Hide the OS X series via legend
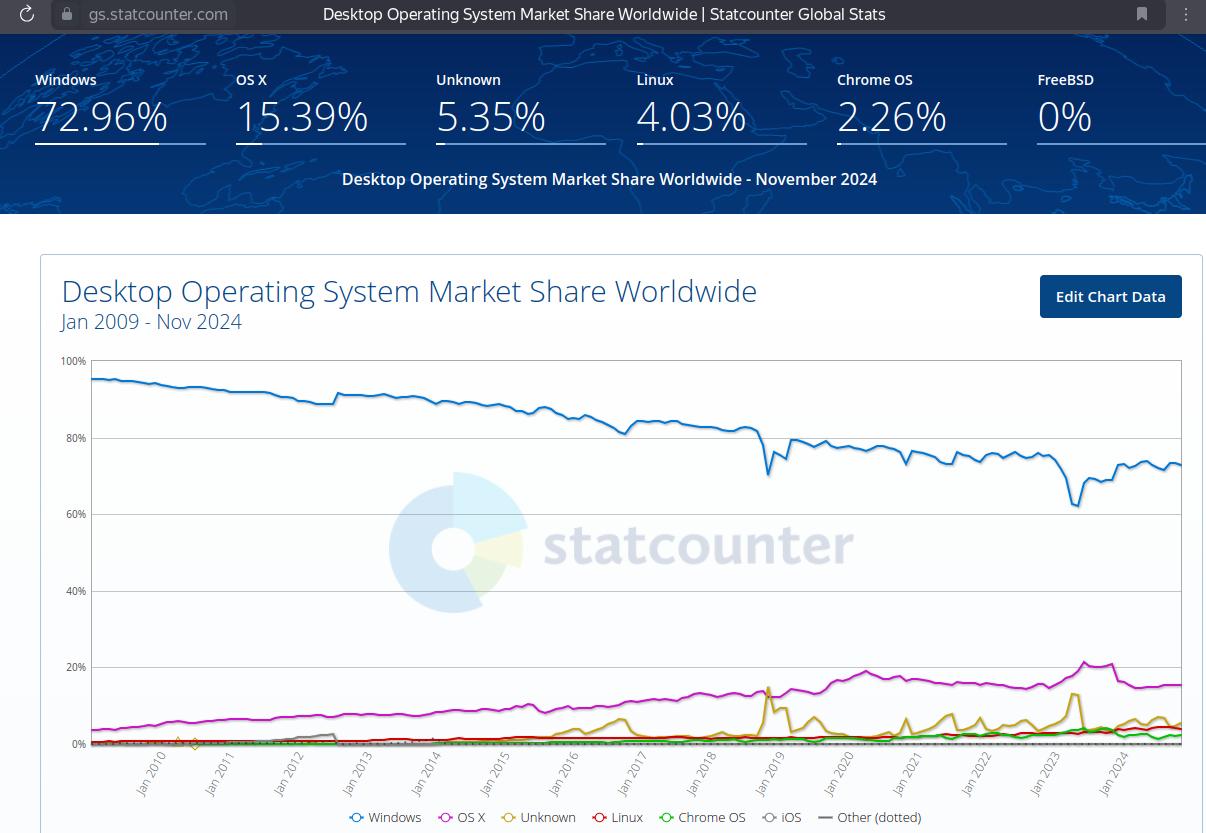Viewport: 1206px width, 833px height. [x=462, y=817]
